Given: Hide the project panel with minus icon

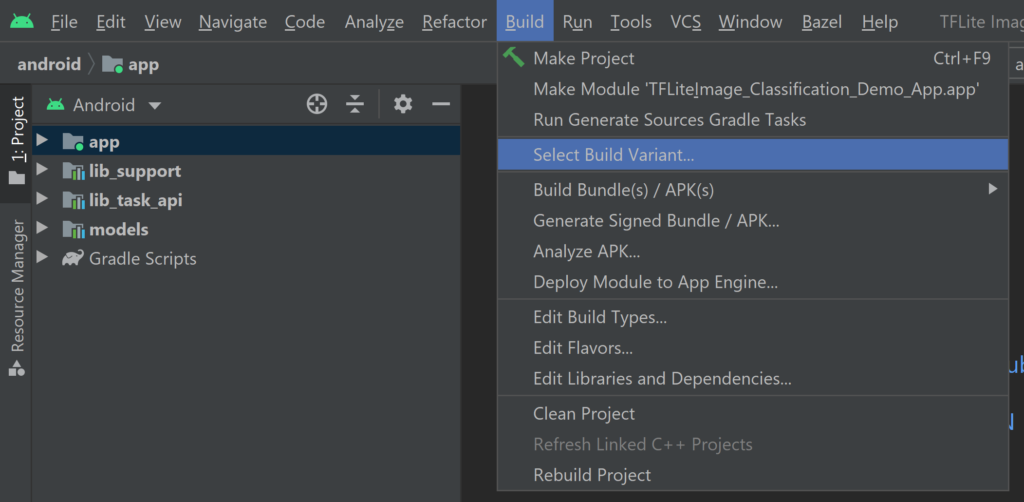Looking at the screenshot, I should (441, 104).
